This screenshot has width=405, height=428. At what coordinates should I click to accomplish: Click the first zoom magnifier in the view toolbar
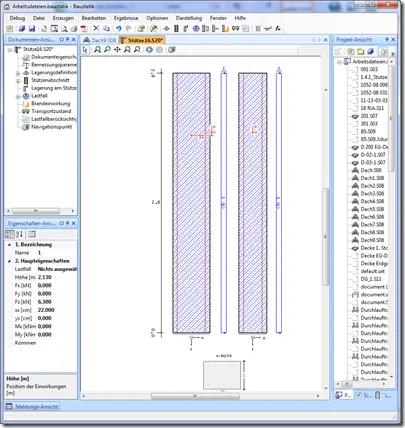pyautogui.click(x=97, y=50)
